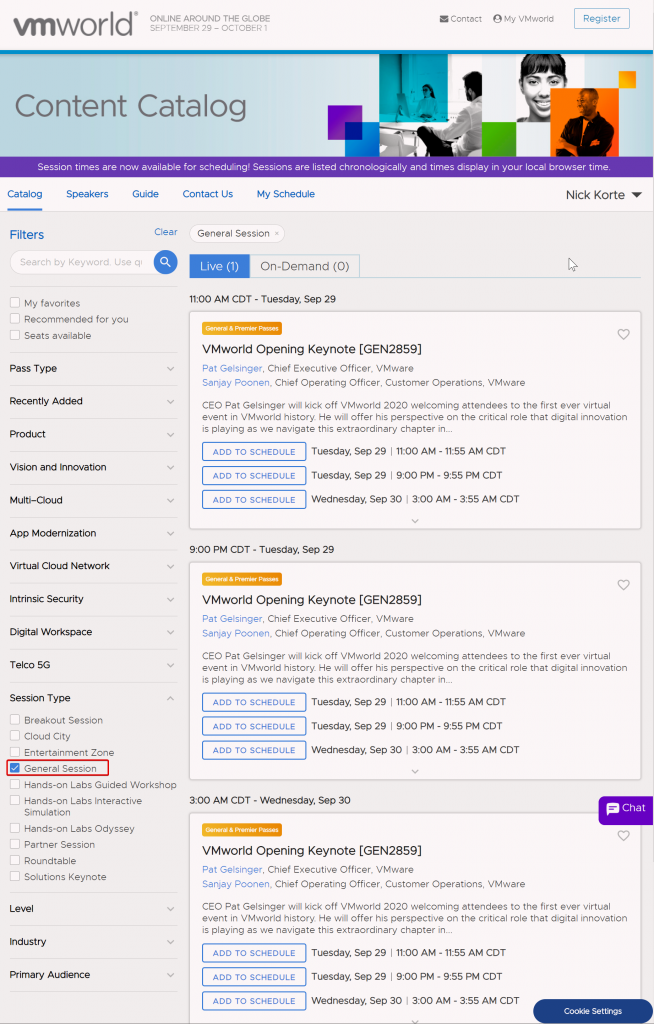654x1024 pixels.
Task: Open first VMworld Opening Keynote title
Action: pyautogui.click(x=312, y=349)
